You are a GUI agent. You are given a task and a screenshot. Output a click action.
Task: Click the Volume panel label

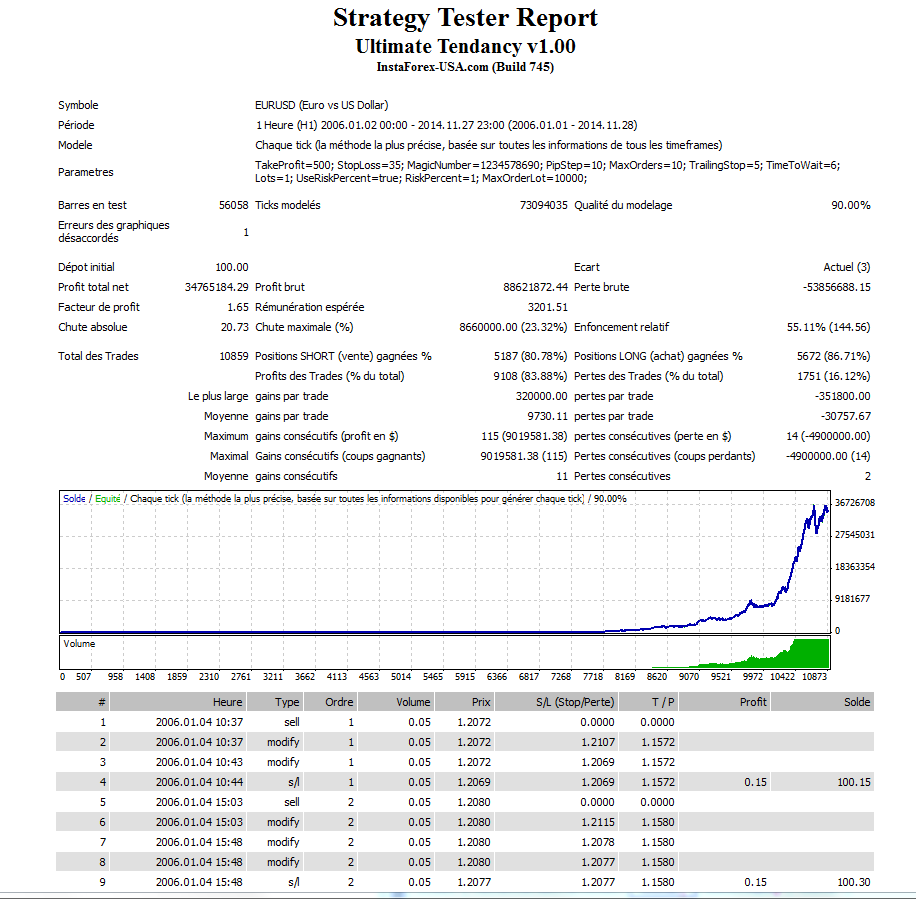(x=79, y=643)
